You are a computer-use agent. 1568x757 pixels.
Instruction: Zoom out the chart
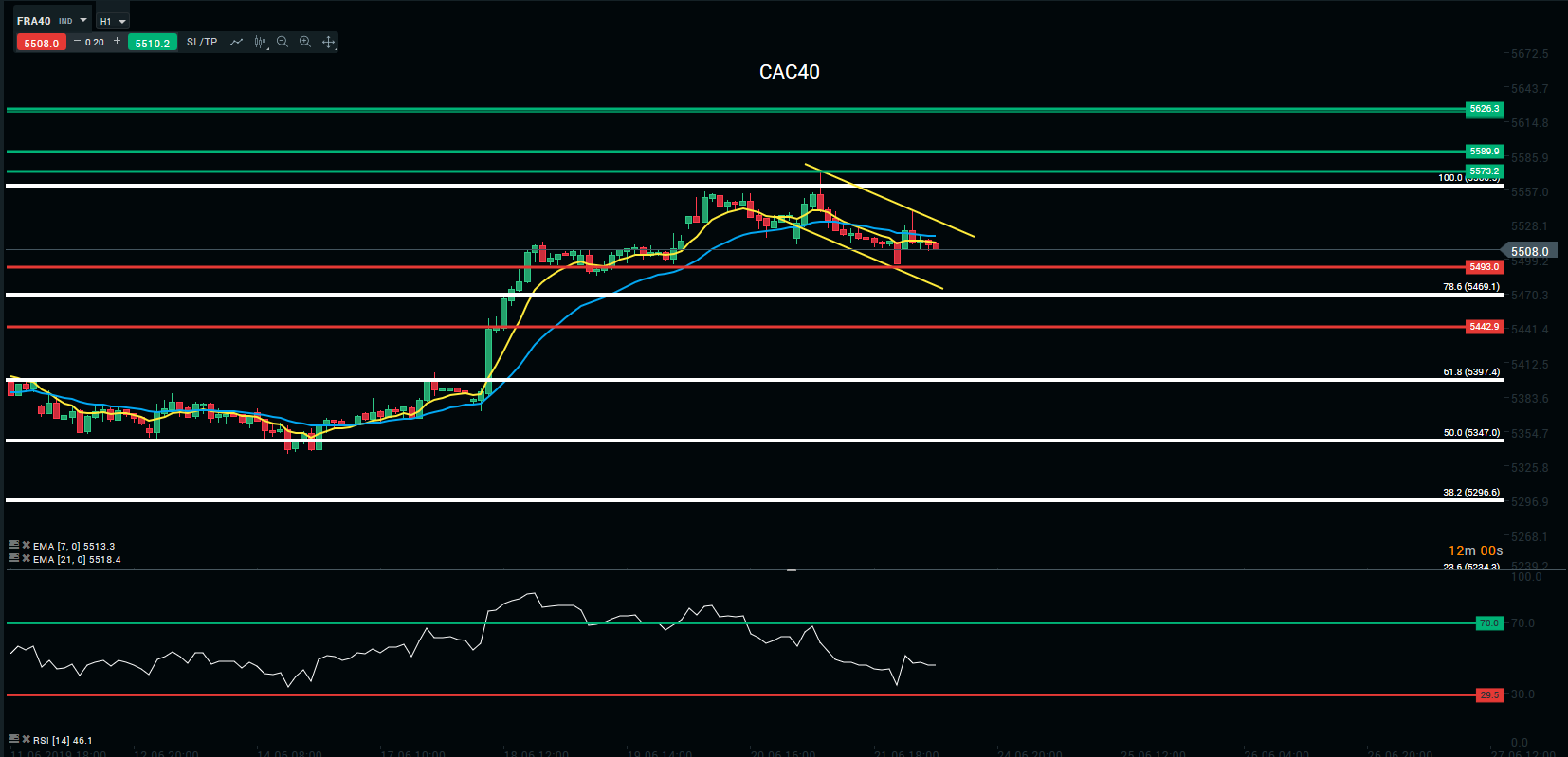pos(283,42)
